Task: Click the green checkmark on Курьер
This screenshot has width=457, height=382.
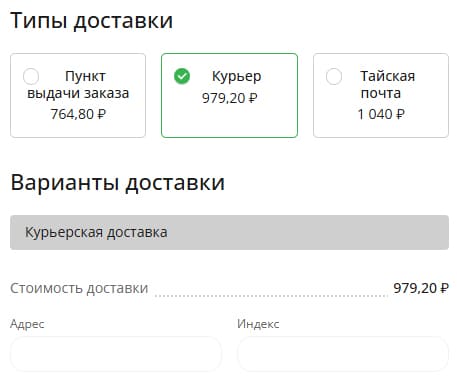Action: (x=182, y=76)
